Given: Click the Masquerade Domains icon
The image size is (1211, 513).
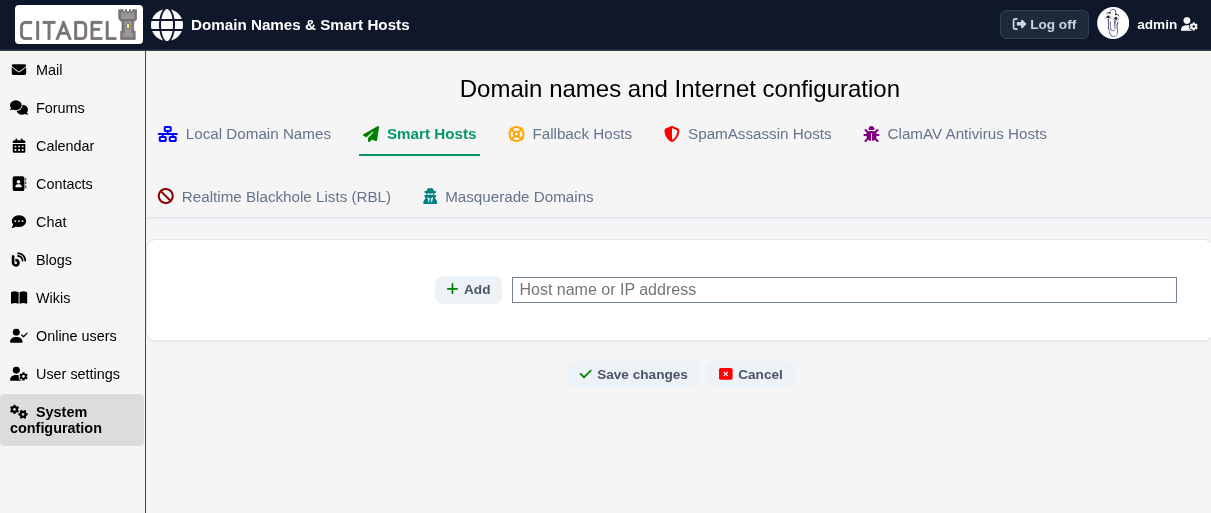Looking at the screenshot, I should pos(430,196).
